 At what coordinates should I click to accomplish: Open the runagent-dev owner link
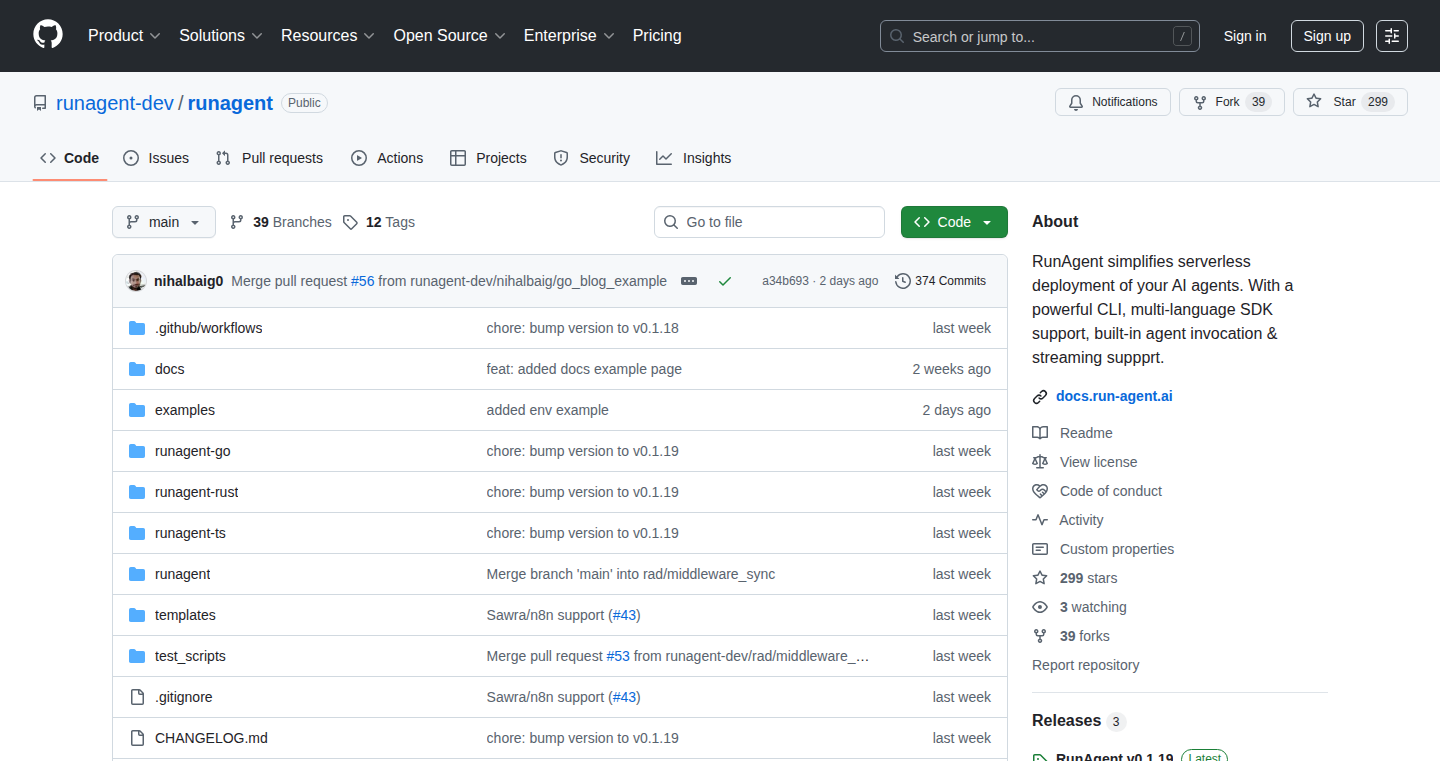coord(115,103)
